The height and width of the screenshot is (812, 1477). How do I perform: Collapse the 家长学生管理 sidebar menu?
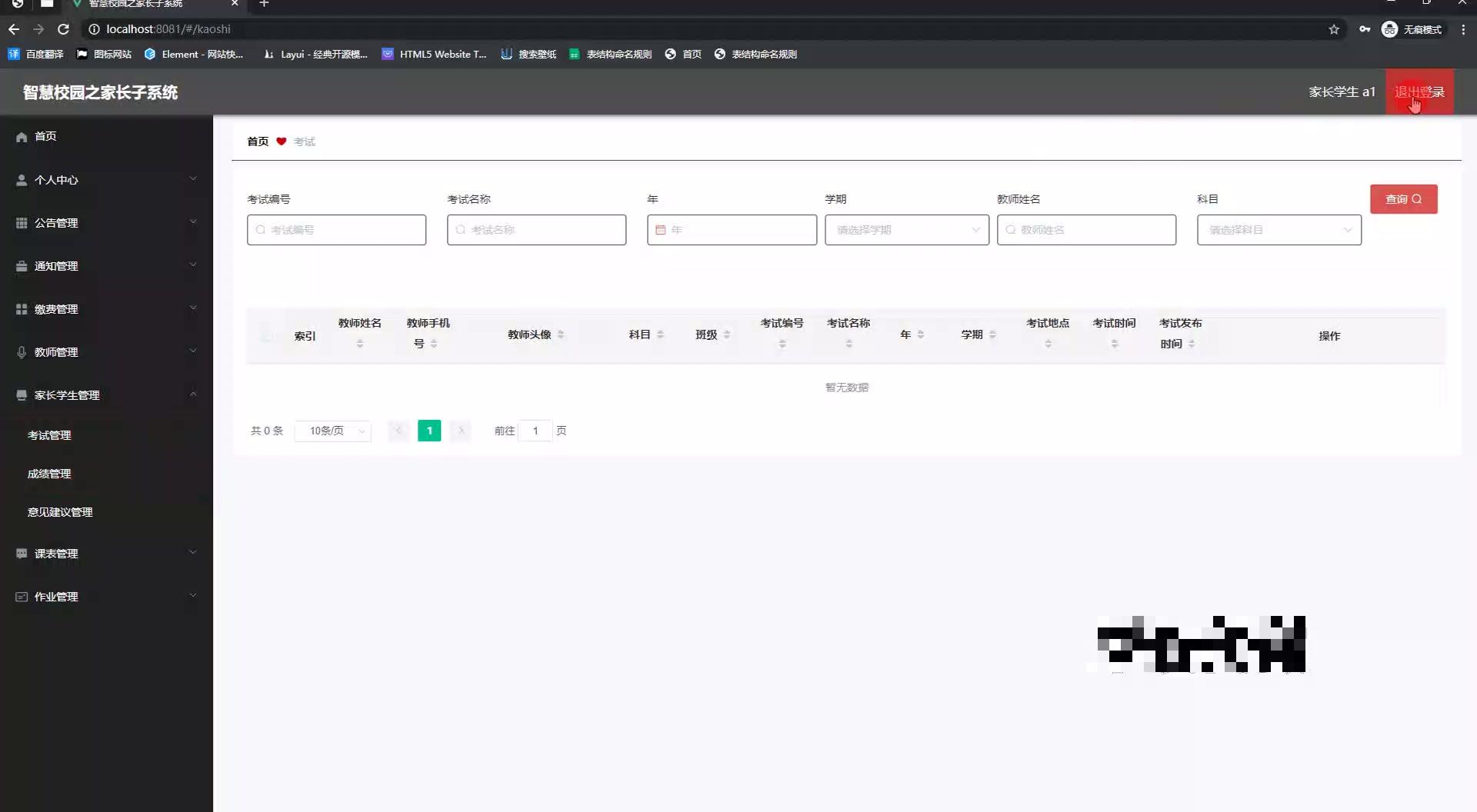point(106,394)
